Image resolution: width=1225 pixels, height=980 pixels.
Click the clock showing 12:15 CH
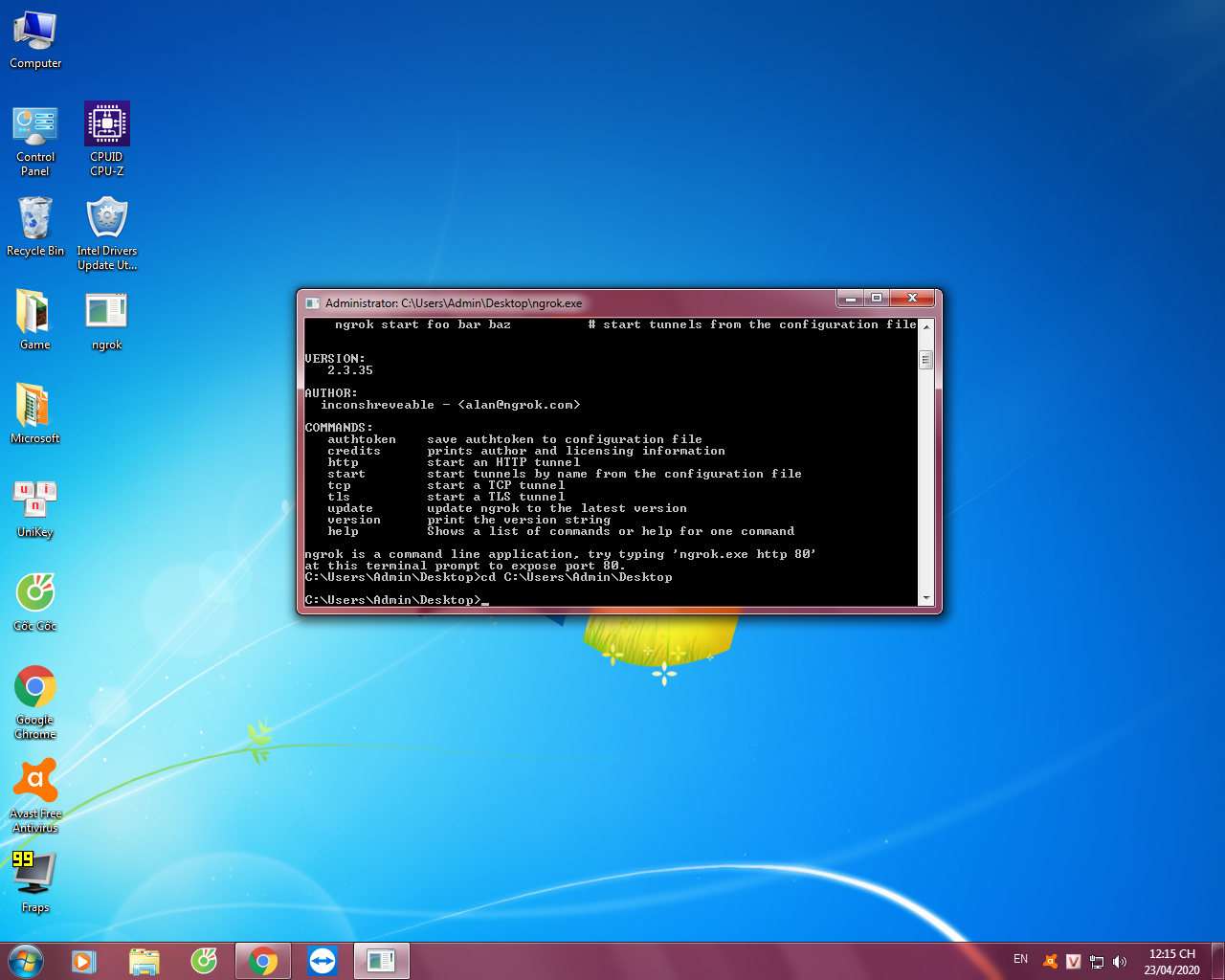click(x=1171, y=962)
